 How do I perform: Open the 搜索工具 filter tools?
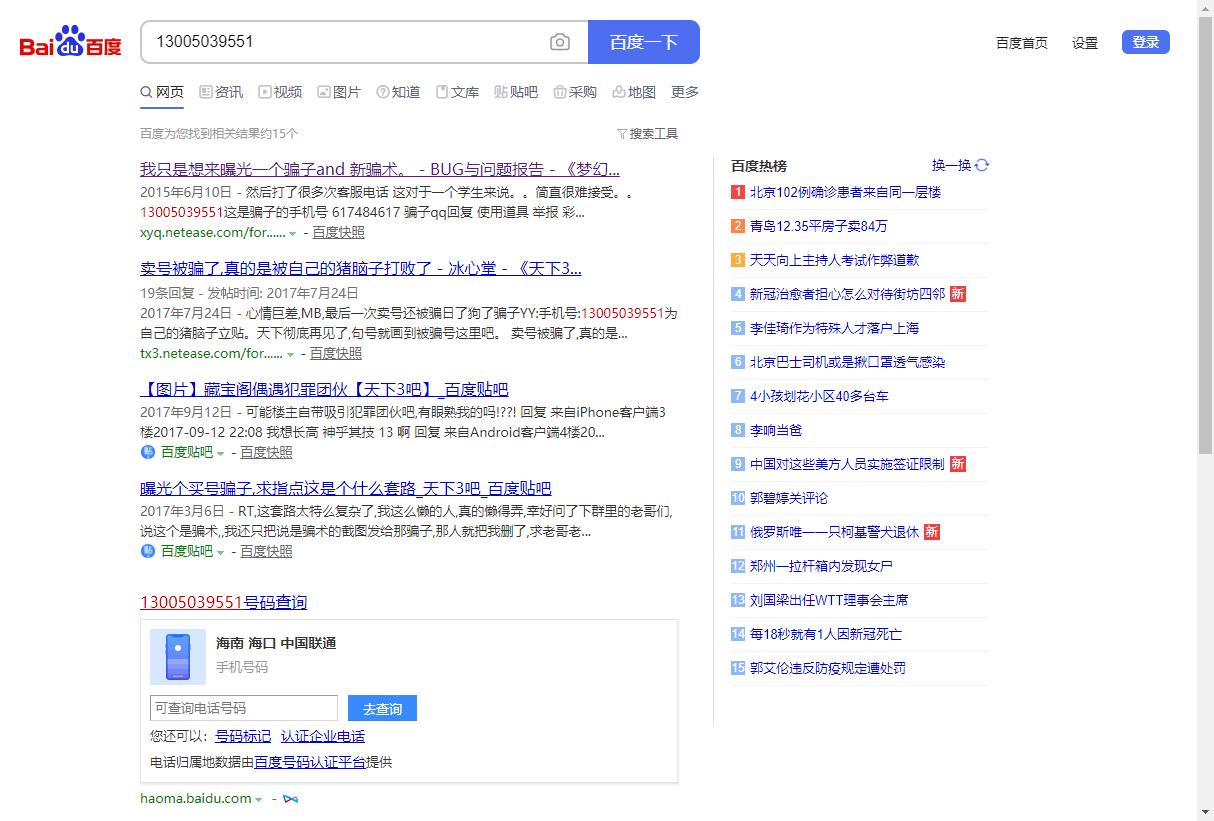pyautogui.click(x=648, y=133)
